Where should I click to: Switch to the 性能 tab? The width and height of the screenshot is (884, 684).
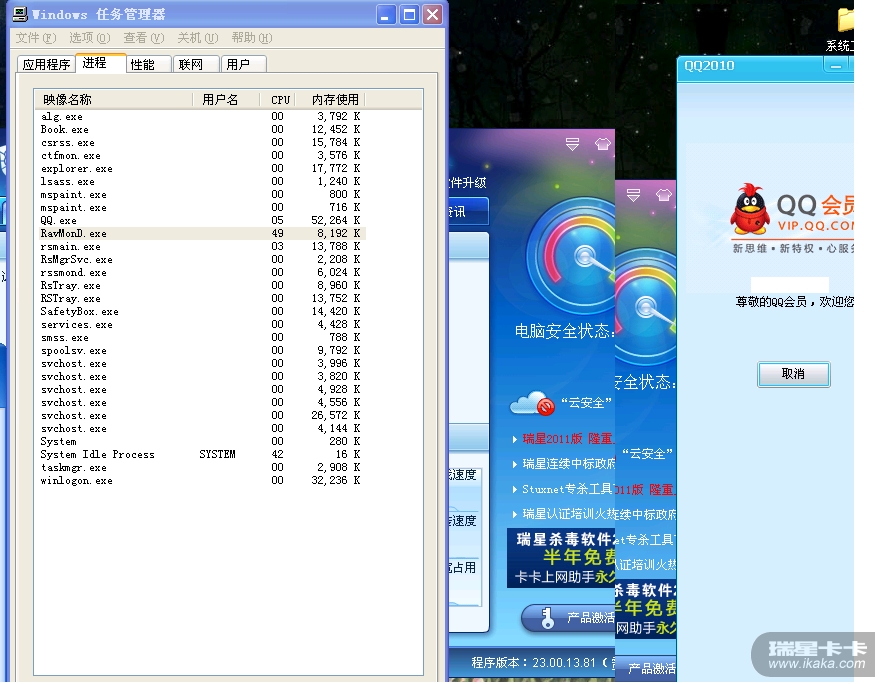point(148,64)
